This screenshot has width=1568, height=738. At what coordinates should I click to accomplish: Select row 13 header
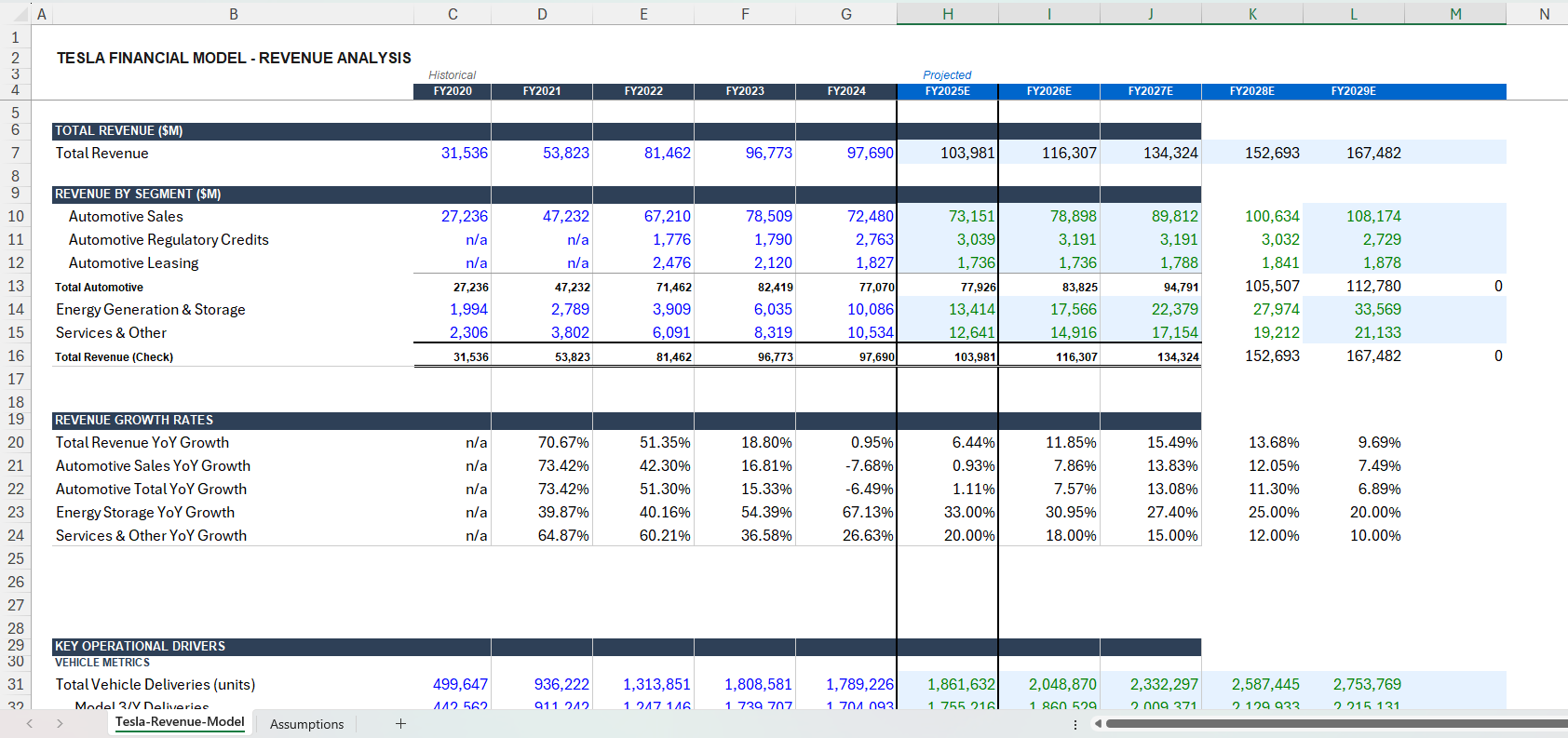coord(16,286)
